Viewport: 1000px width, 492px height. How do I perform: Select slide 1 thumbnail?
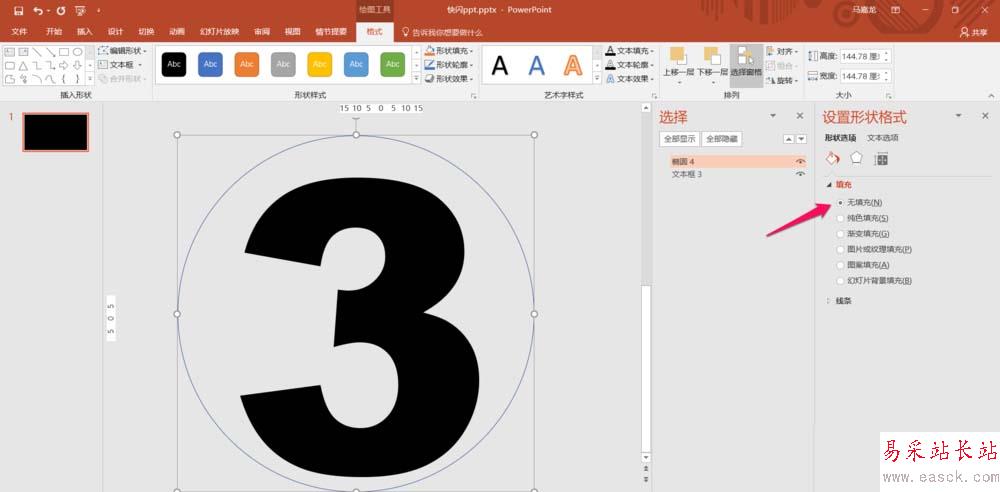(x=55, y=132)
